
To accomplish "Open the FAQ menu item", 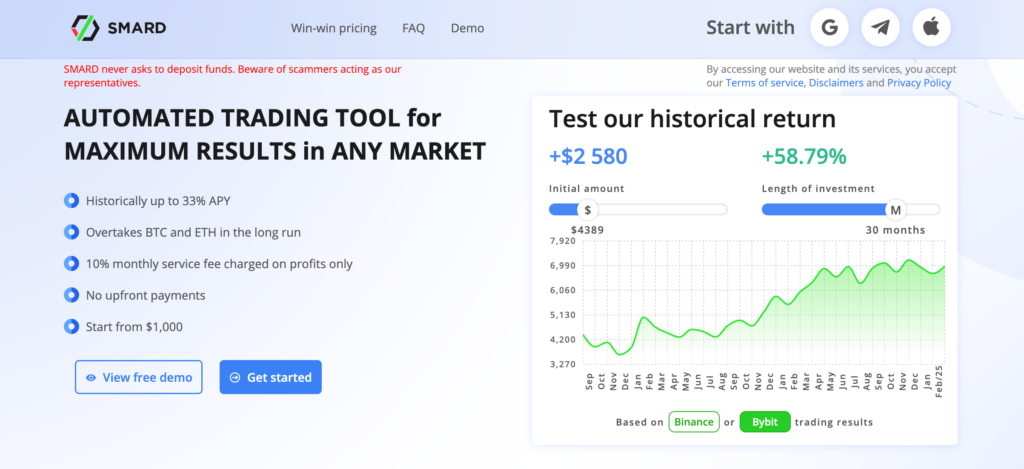I will [413, 28].
